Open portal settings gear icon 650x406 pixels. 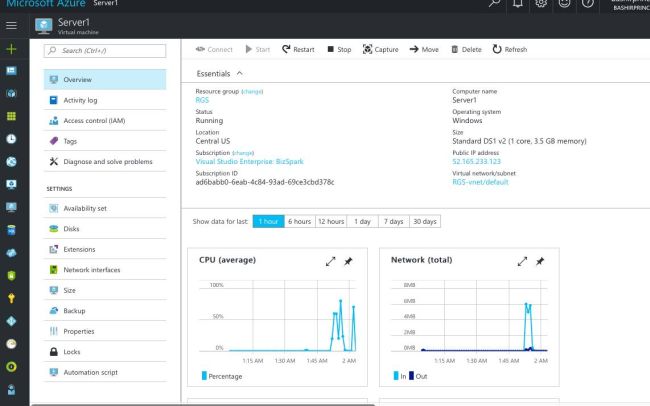(x=541, y=3)
